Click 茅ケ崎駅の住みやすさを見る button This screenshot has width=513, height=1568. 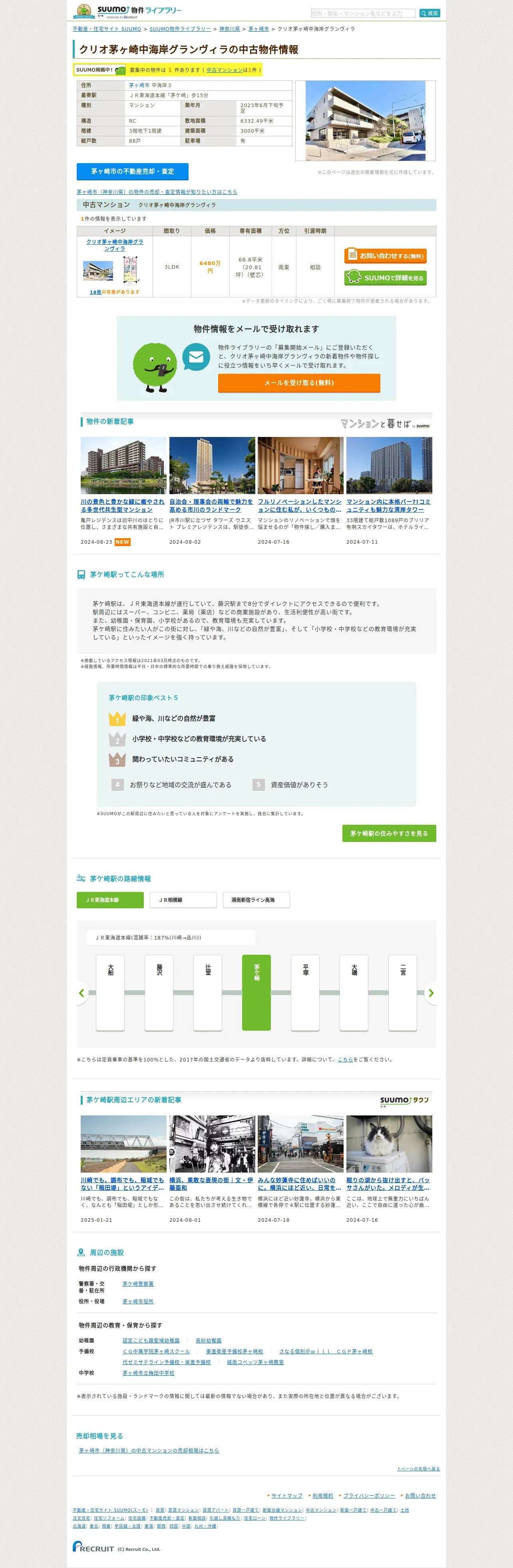[x=389, y=833]
